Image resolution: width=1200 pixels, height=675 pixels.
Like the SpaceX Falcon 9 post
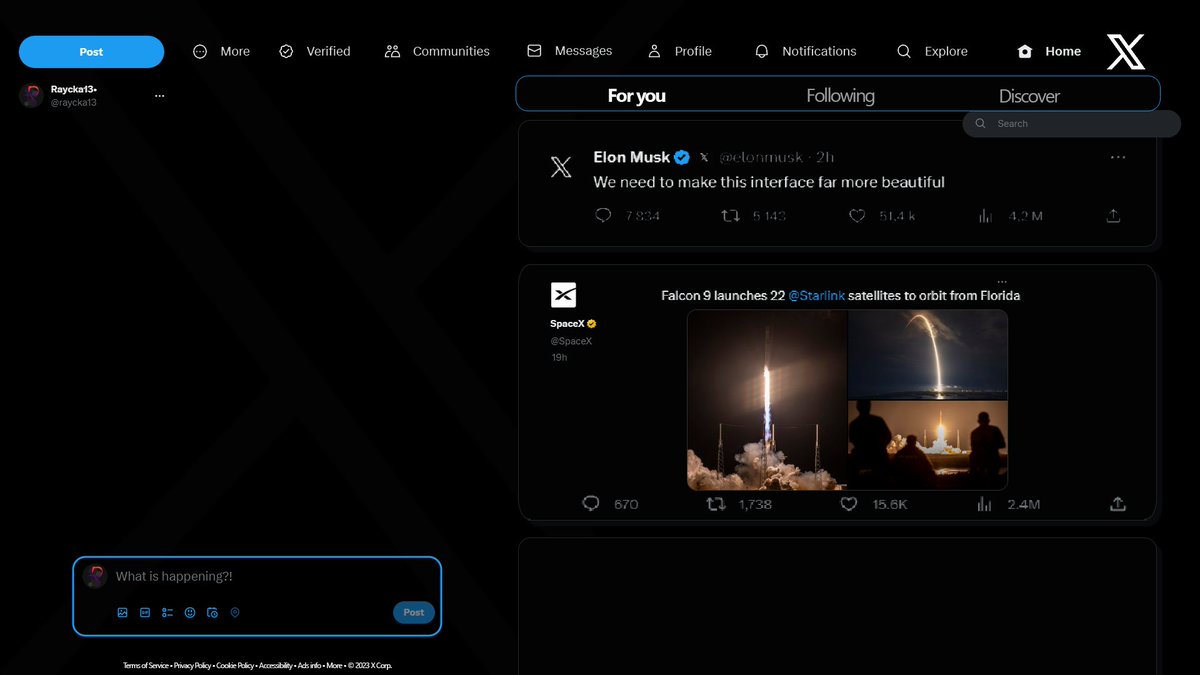849,504
